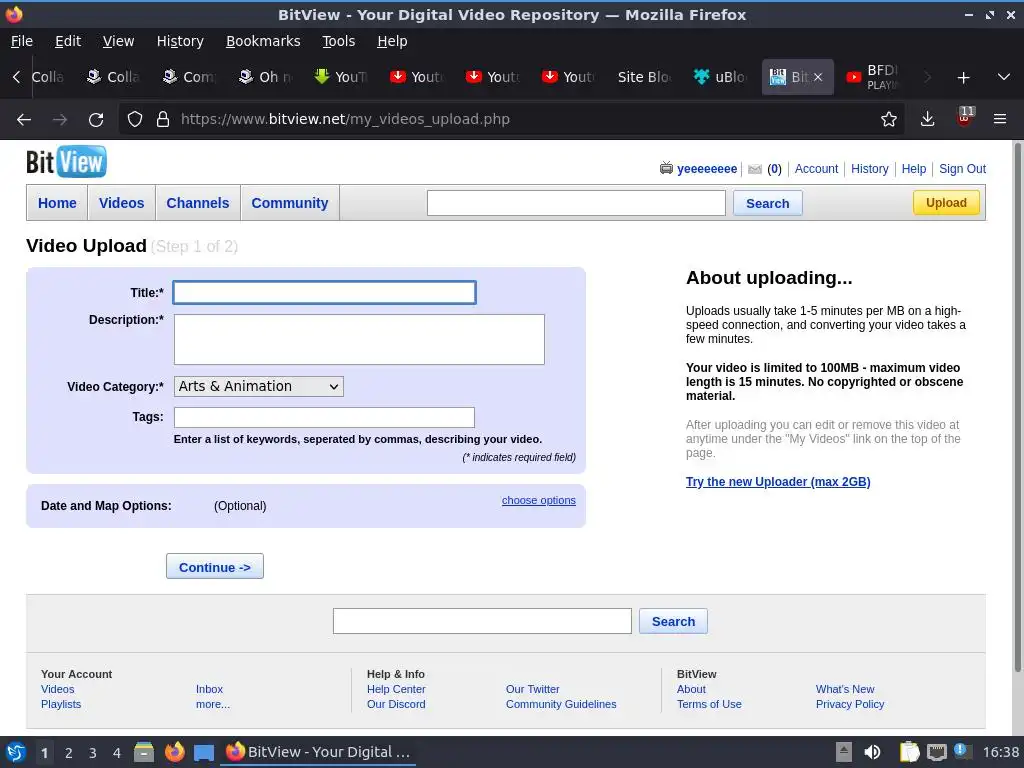
Task: Click the top search text box
Action: [576, 203]
